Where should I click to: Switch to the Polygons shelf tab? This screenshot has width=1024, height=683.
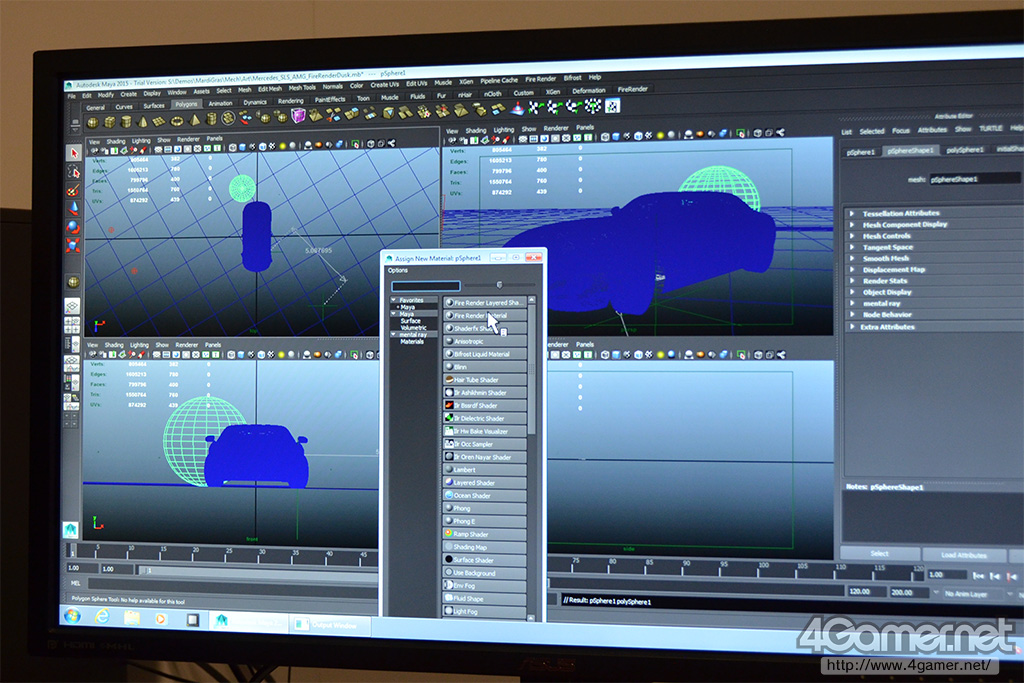(x=186, y=103)
